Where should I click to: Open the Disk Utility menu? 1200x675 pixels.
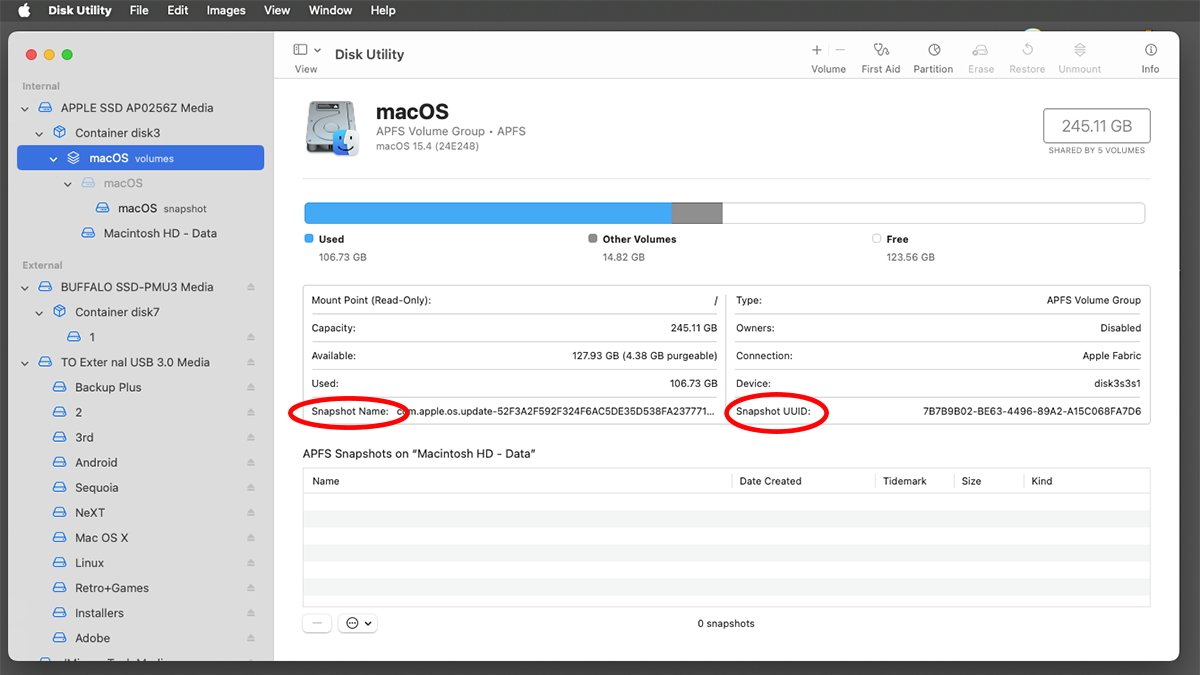click(x=81, y=10)
